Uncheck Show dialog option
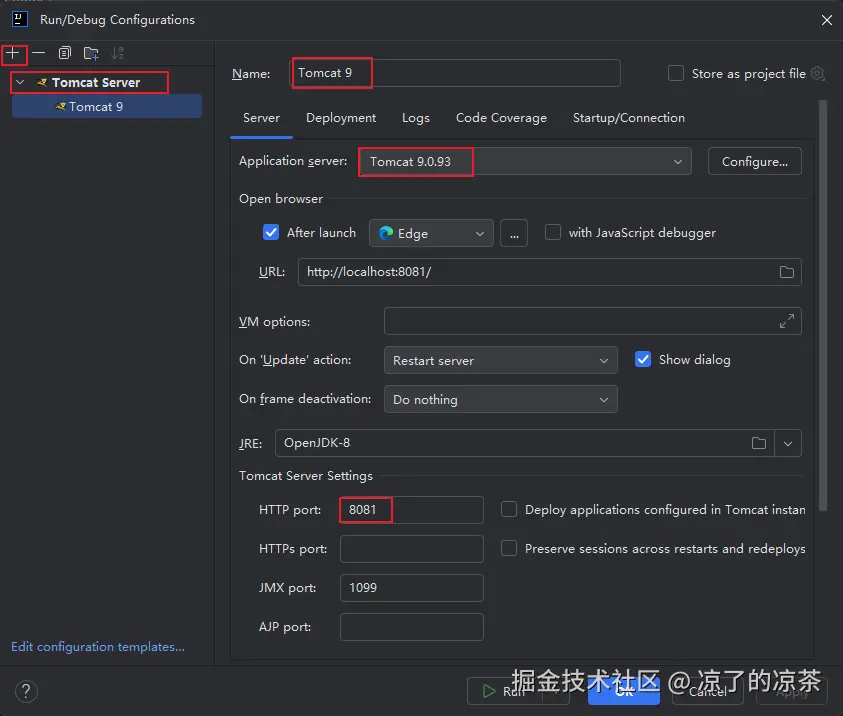The height and width of the screenshot is (716, 843). [642, 360]
